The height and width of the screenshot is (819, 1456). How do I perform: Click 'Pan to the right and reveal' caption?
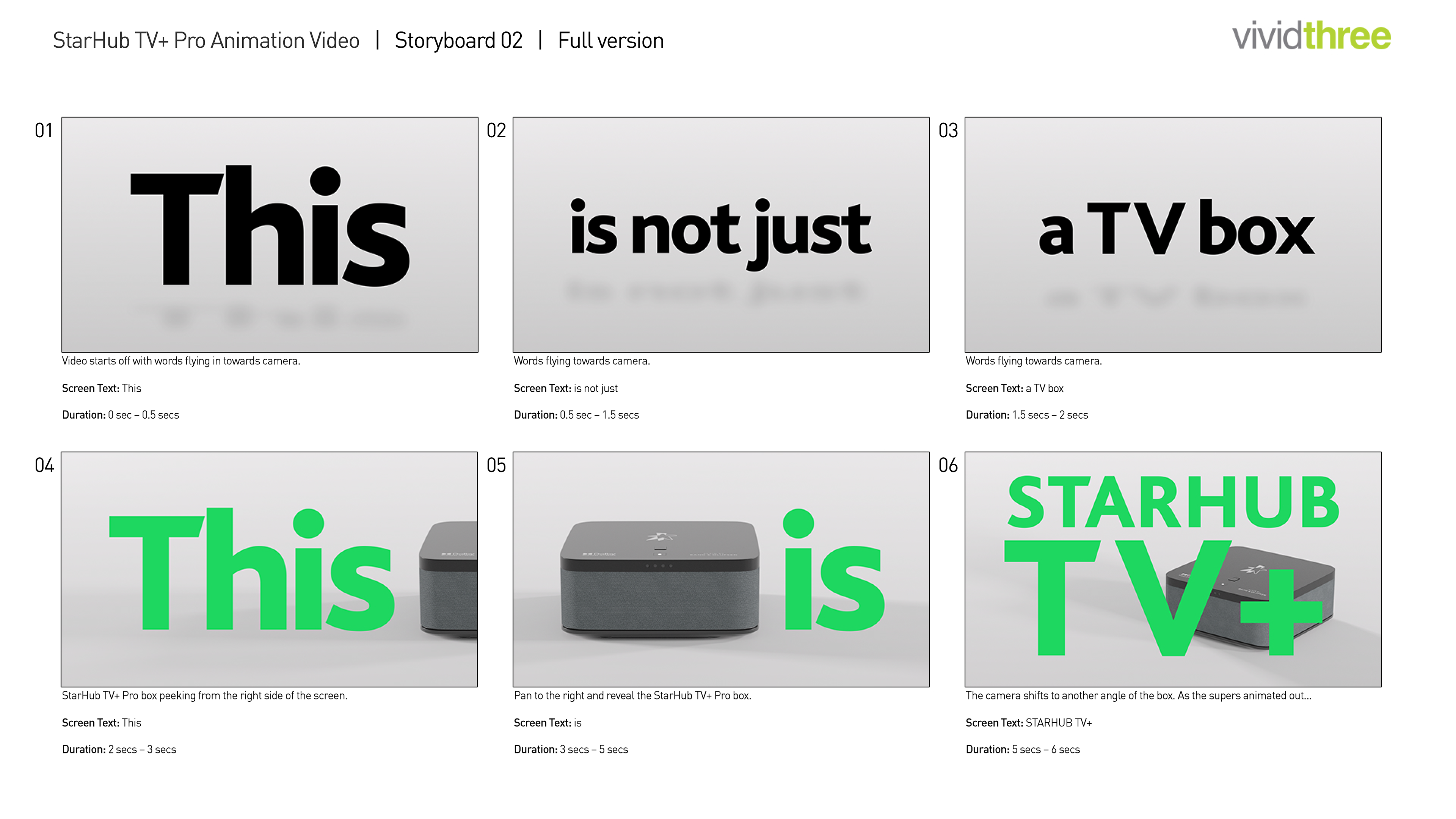click(x=632, y=695)
